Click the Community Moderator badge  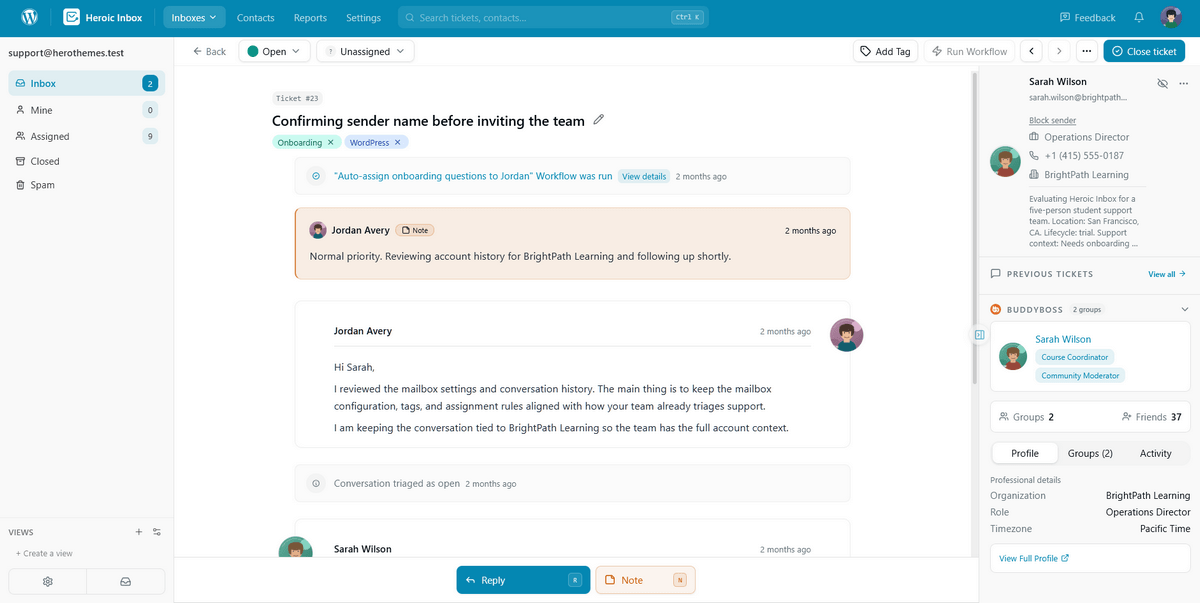coord(1081,376)
